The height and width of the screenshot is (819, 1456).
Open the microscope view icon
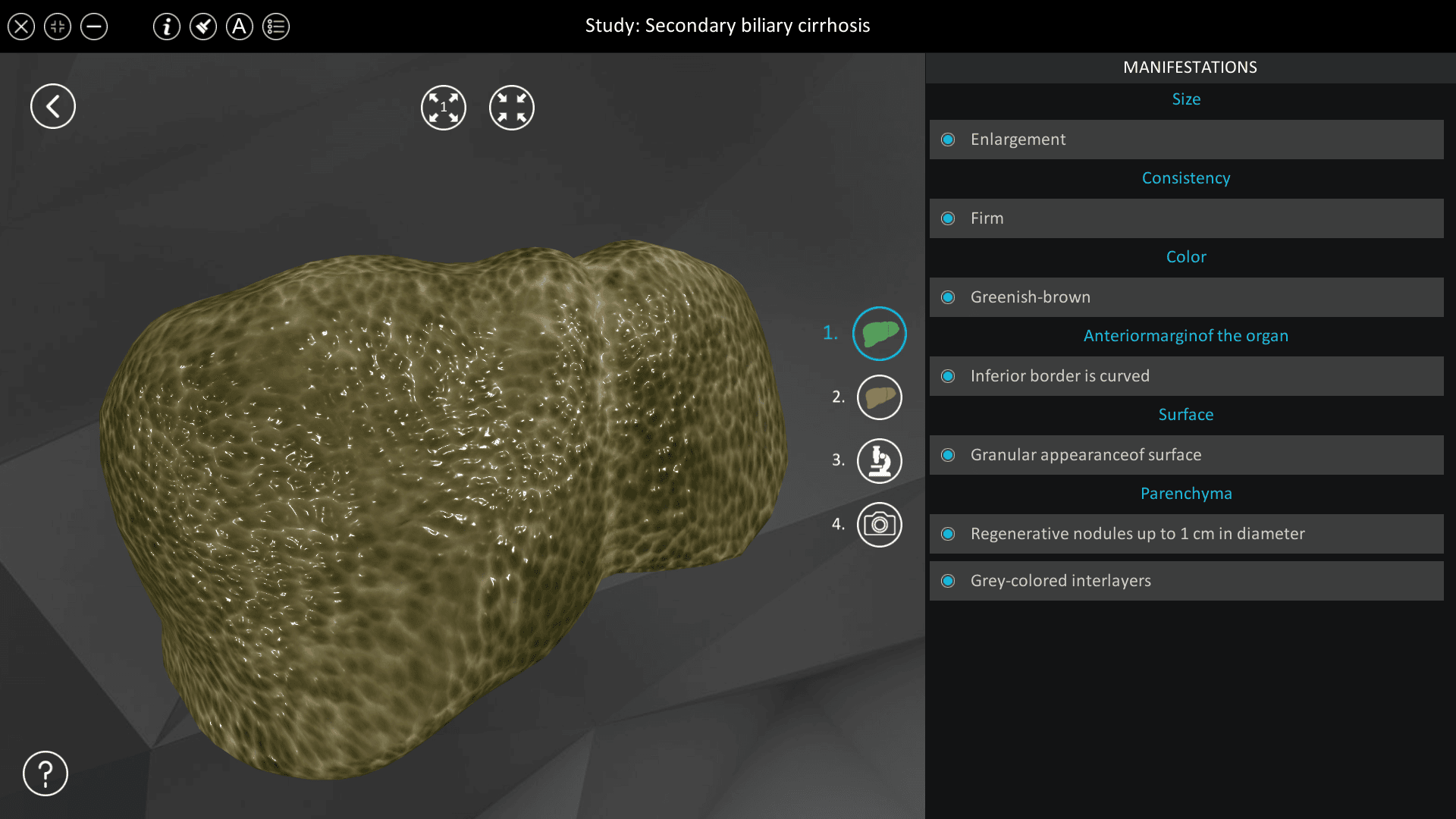(880, 461)
